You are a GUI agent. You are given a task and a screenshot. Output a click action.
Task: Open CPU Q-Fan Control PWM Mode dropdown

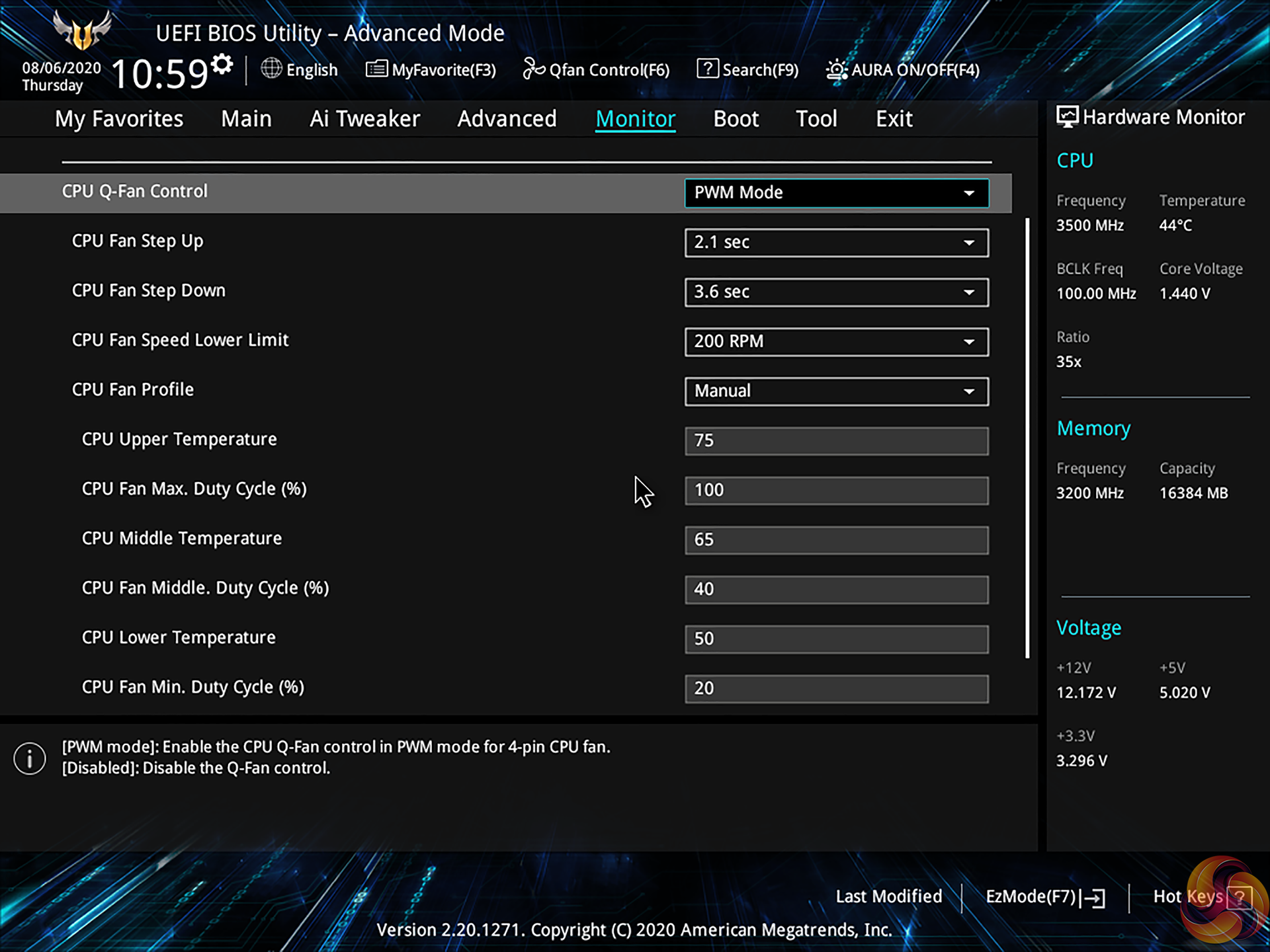tap(836, 193)
